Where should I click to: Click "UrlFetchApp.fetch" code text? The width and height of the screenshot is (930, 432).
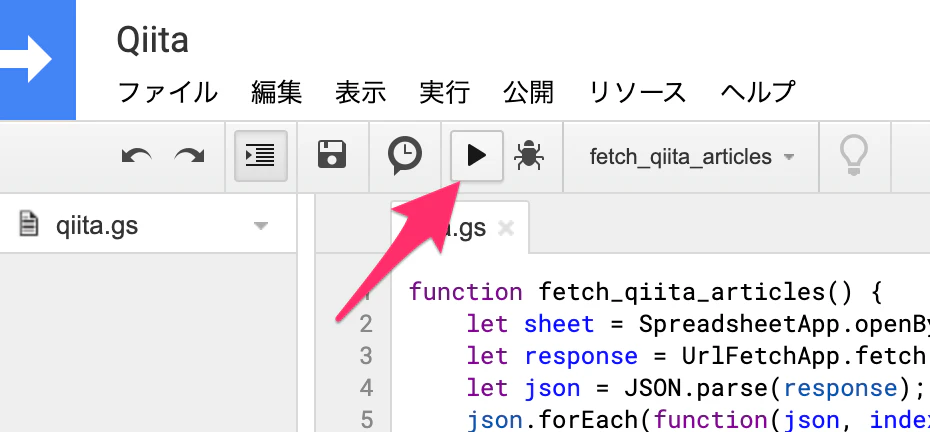(804, 356)
